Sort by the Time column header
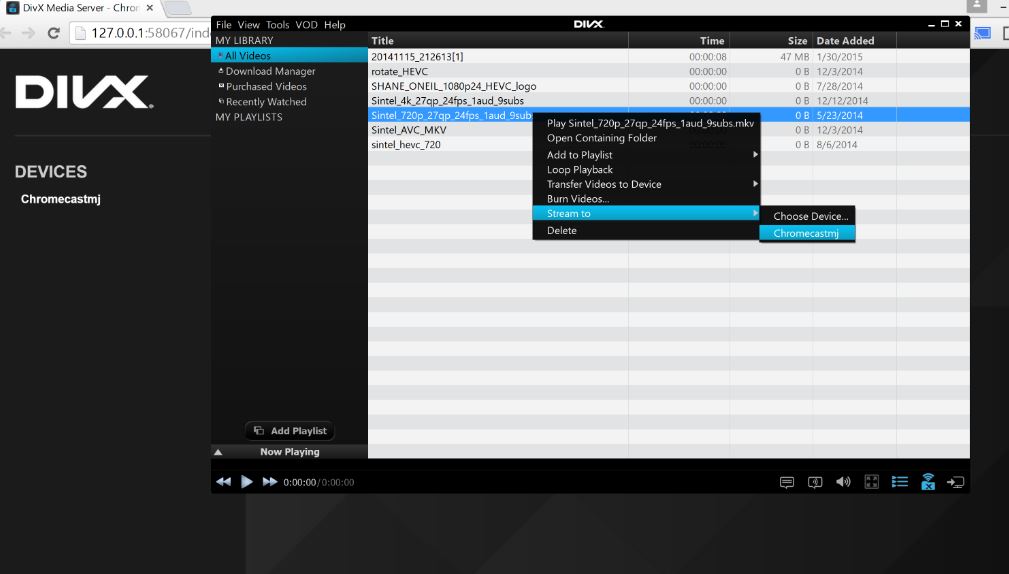Screen dimensions: 1009x574 (679, 40)
